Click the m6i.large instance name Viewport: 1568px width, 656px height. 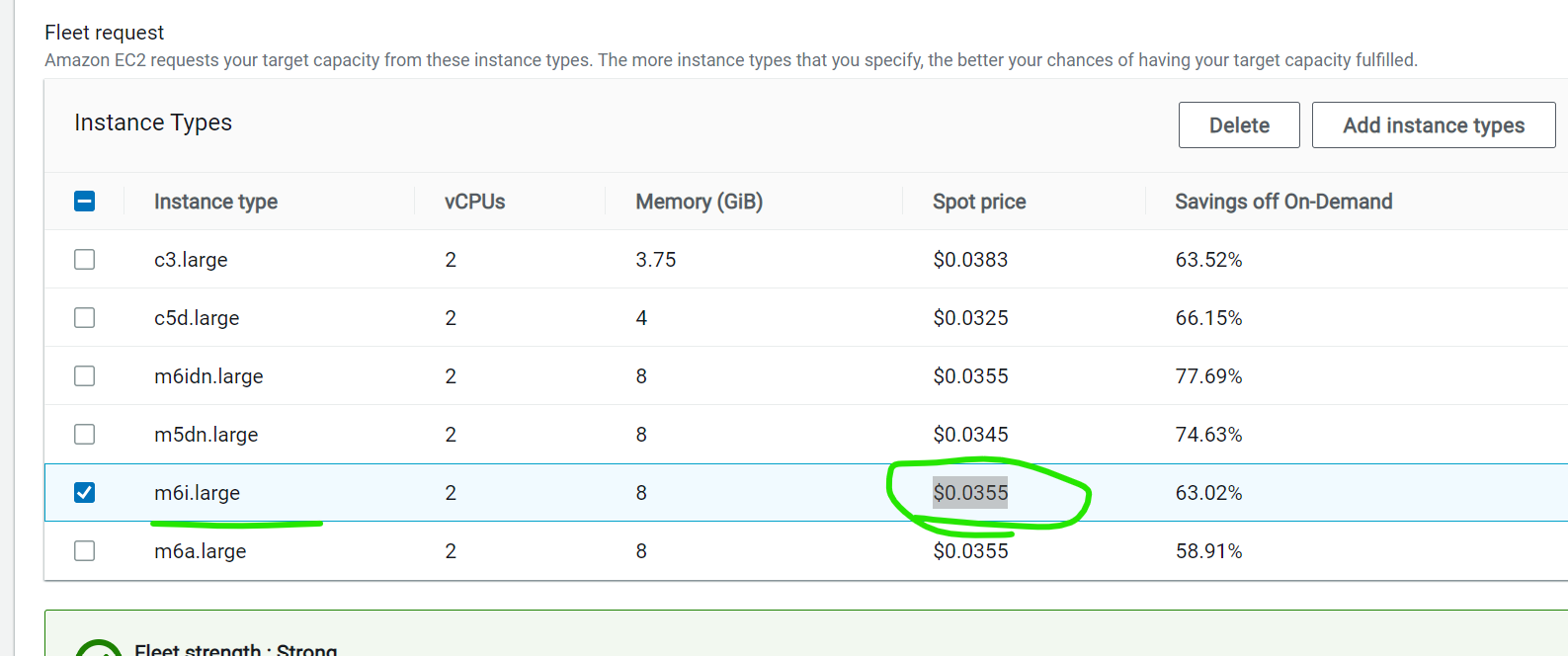click(197, 493)
